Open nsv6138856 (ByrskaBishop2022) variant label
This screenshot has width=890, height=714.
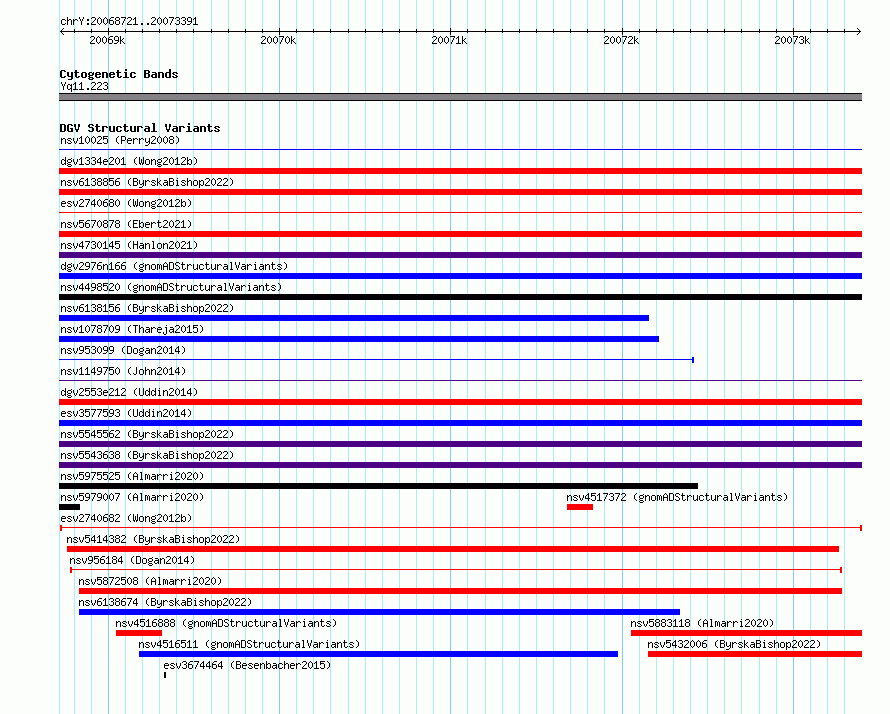[147, 182]
